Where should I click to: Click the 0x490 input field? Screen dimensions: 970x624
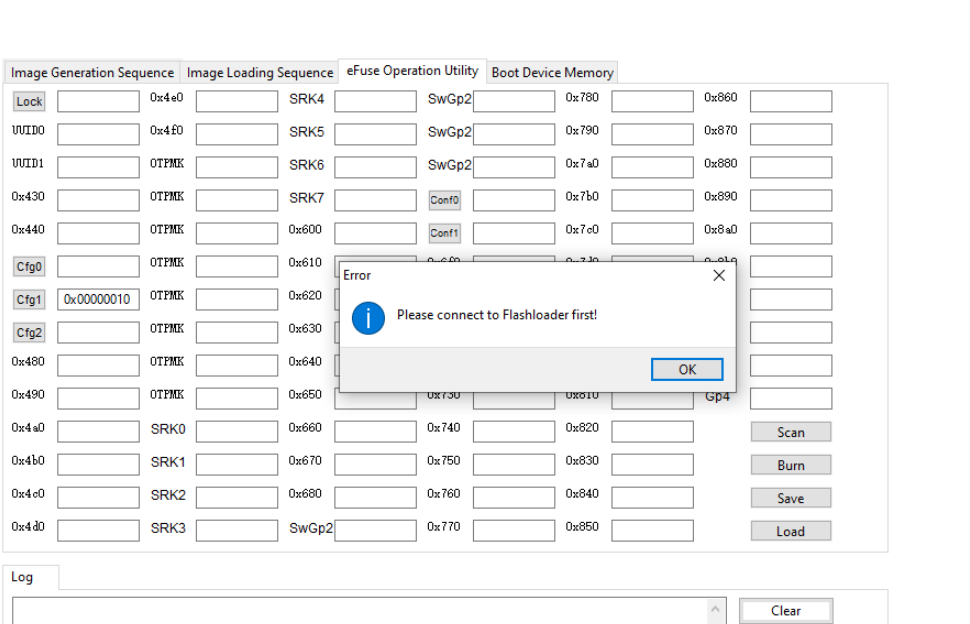(98, 398)
